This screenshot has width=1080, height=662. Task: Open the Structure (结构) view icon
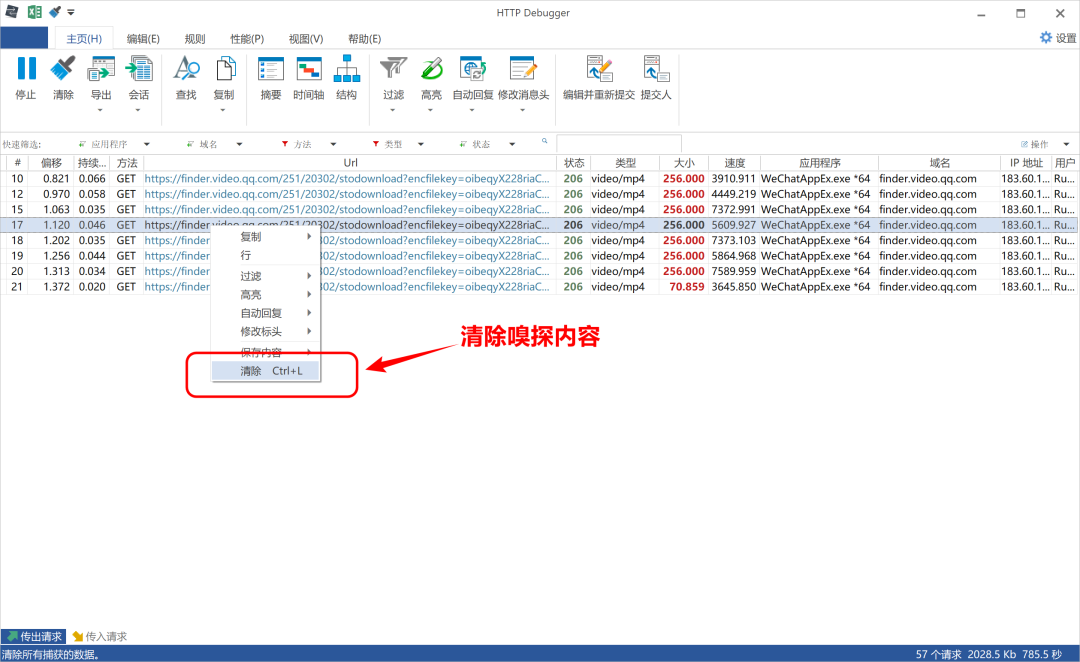coord(346,69)
